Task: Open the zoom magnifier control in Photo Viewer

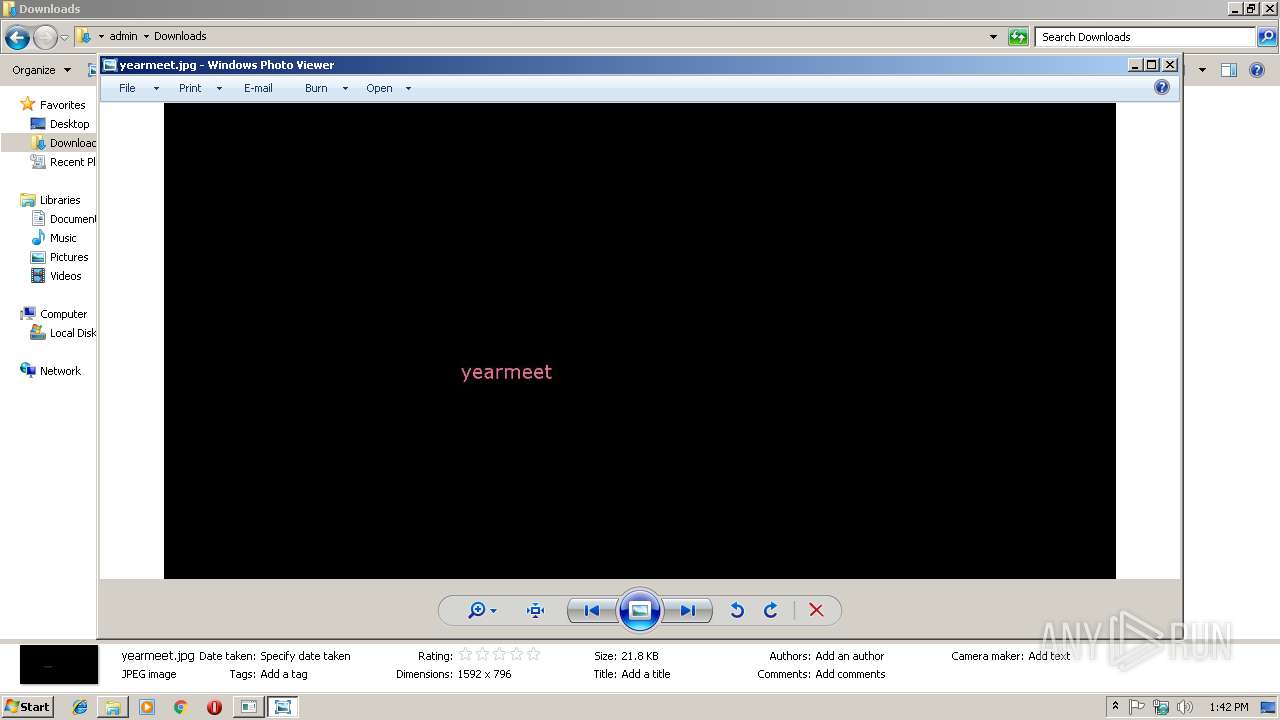Action: tap(477, 610)
